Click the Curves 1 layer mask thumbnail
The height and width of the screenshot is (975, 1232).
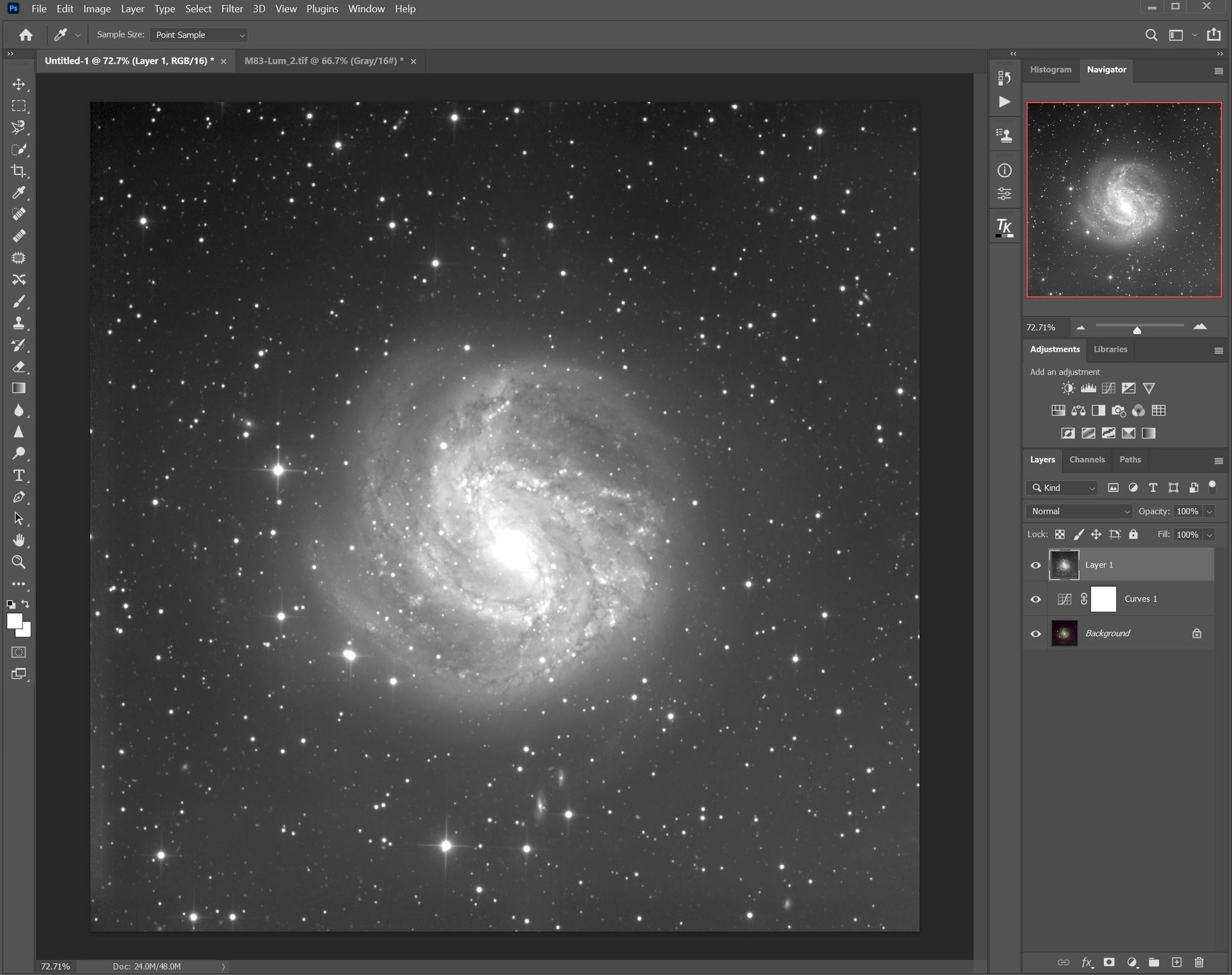click(x=1103, y=599)
